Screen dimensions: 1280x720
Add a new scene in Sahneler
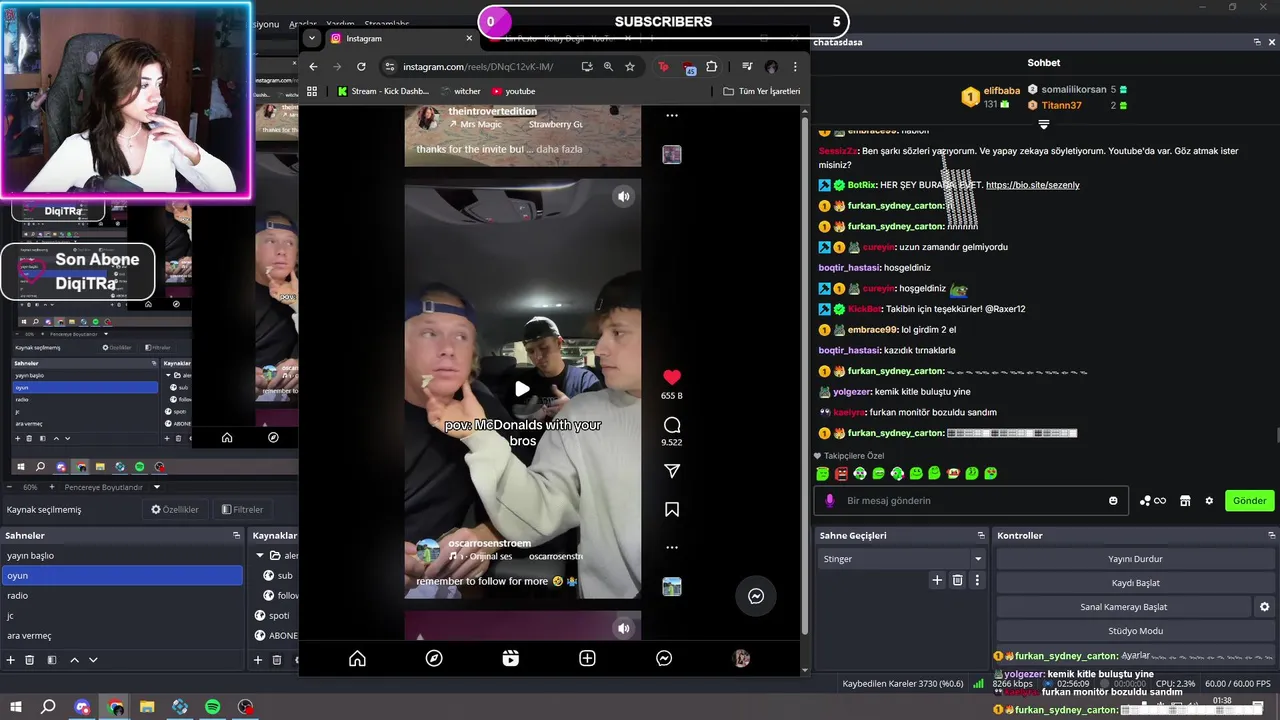click(x=11, y=660)
